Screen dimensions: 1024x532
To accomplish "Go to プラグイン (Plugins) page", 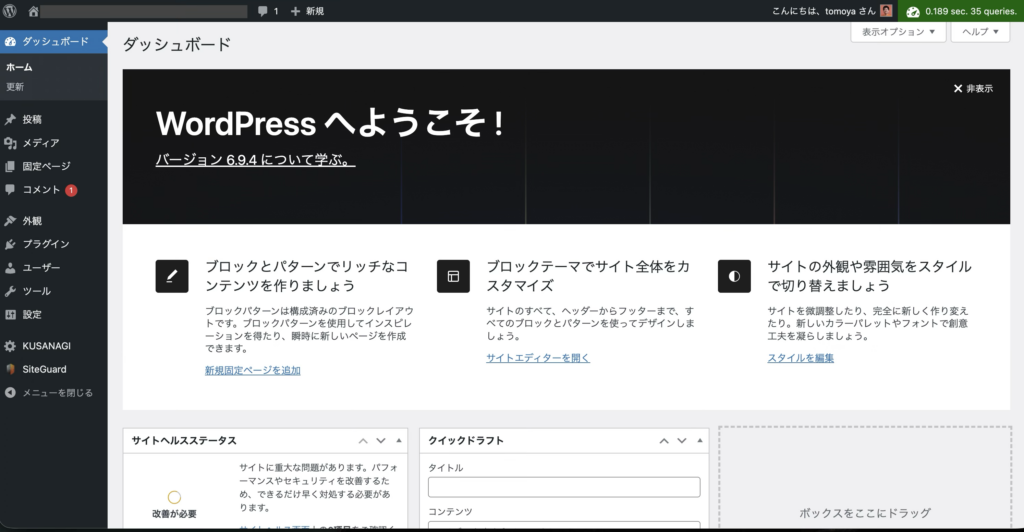I will coord(45,244).
